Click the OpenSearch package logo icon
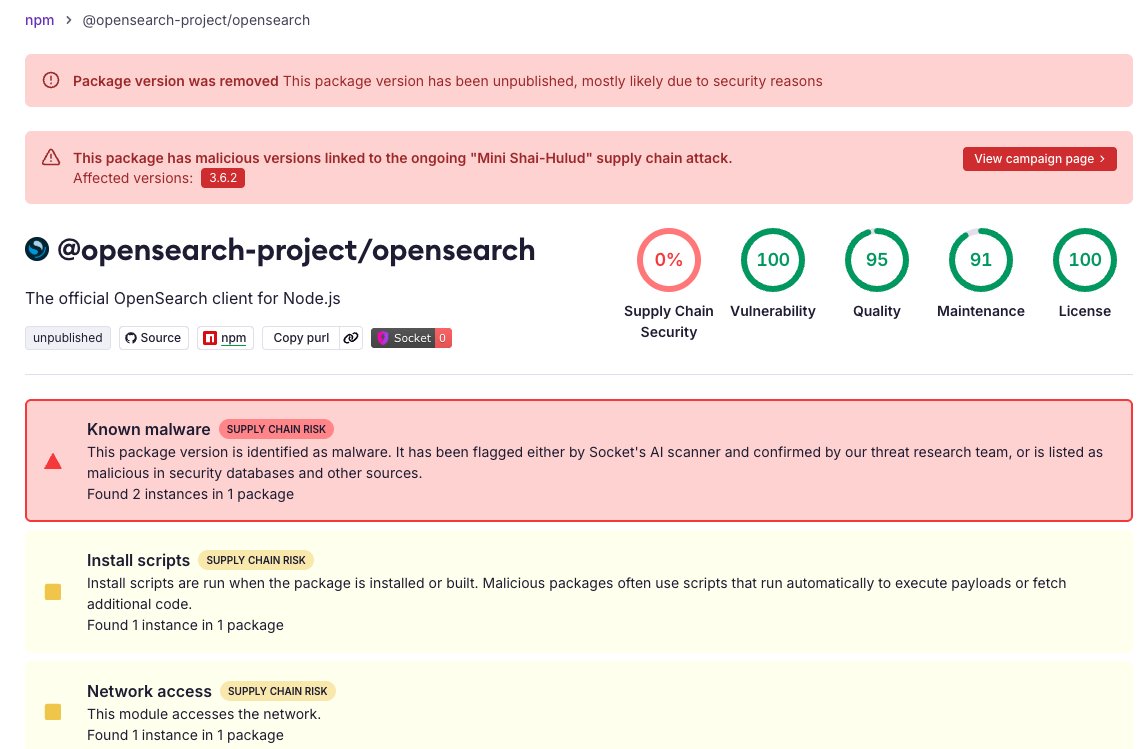Screen dimensions: 1148x749 click(37, 250)
